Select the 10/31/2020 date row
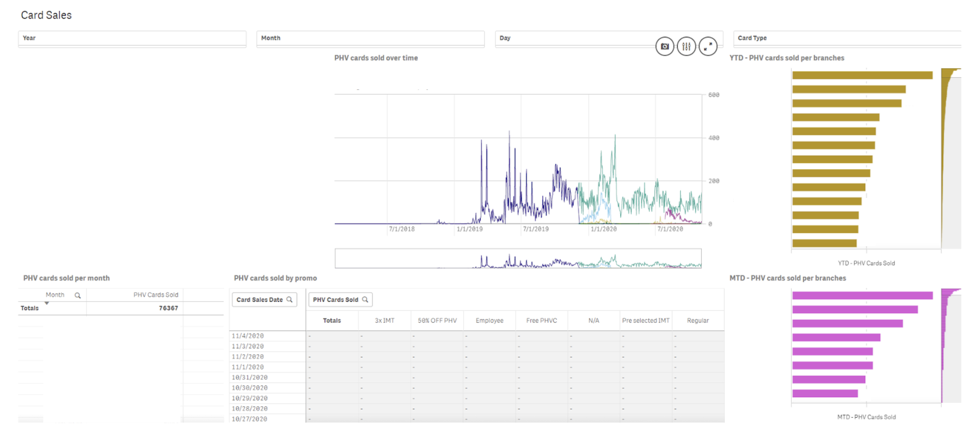Viewport: 974px width, 445px height. coord(249,377)
